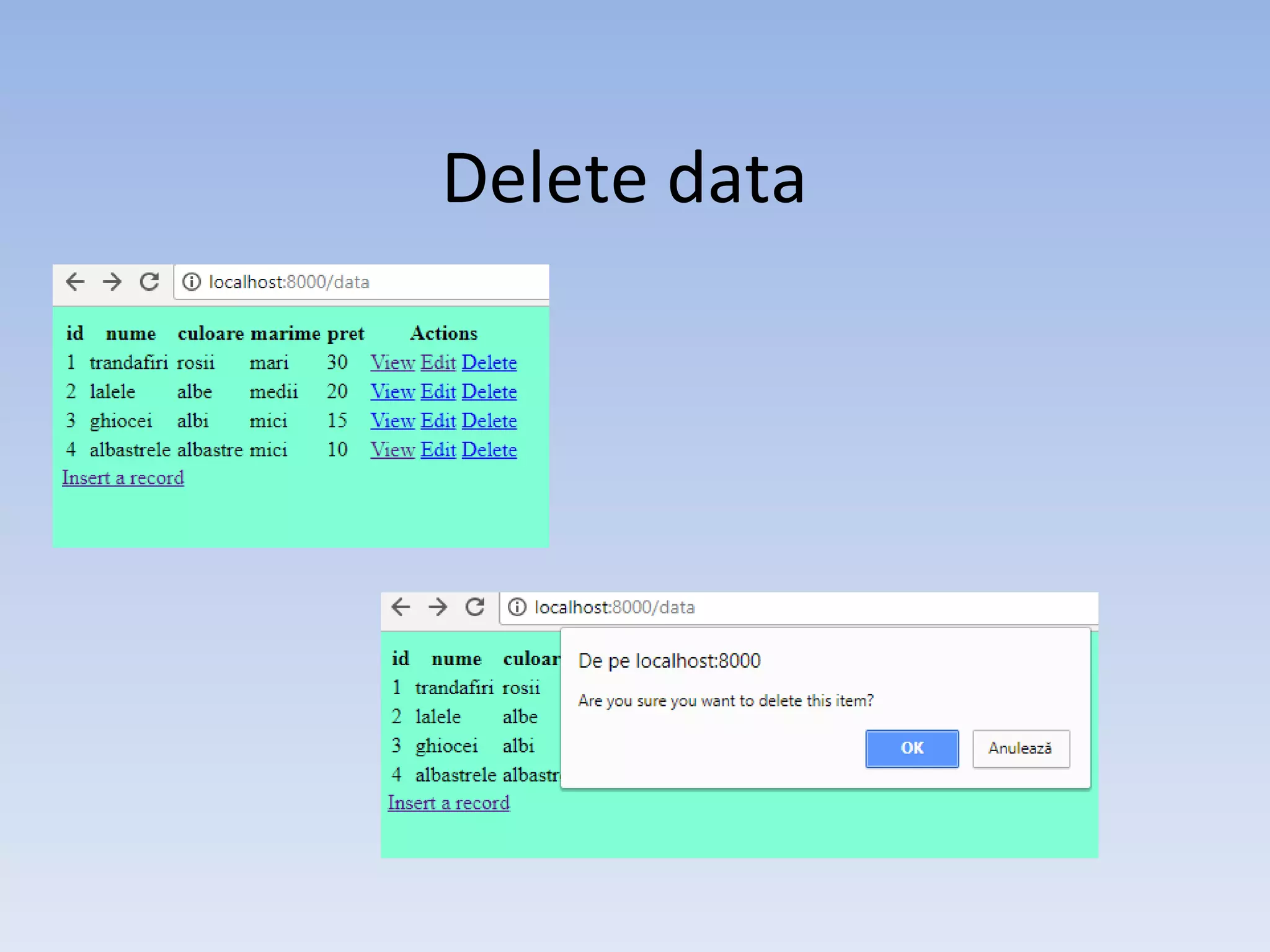Focus lower localhost:8000/data address field
This screenshot has width=1270, height=952.
click(x=806, y=607)
